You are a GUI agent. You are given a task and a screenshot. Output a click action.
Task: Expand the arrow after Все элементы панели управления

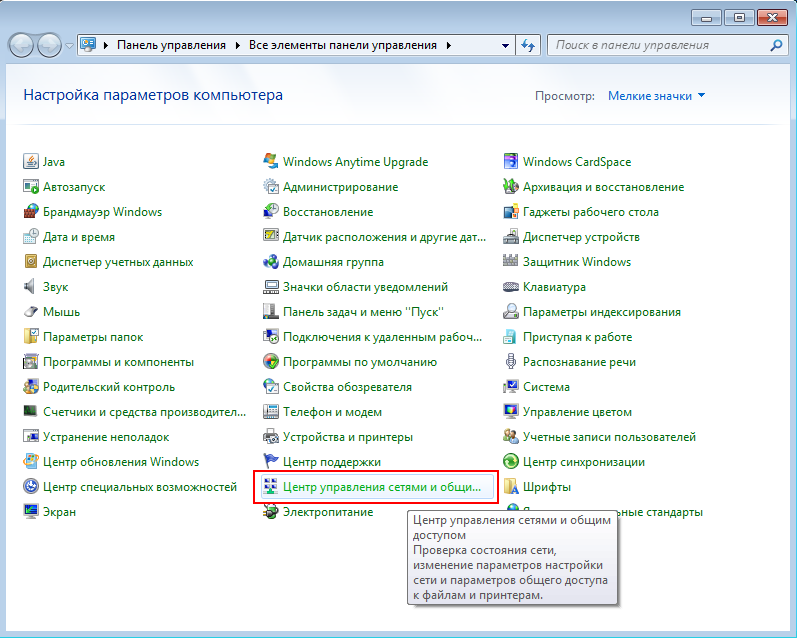click(x=449, y=45)
